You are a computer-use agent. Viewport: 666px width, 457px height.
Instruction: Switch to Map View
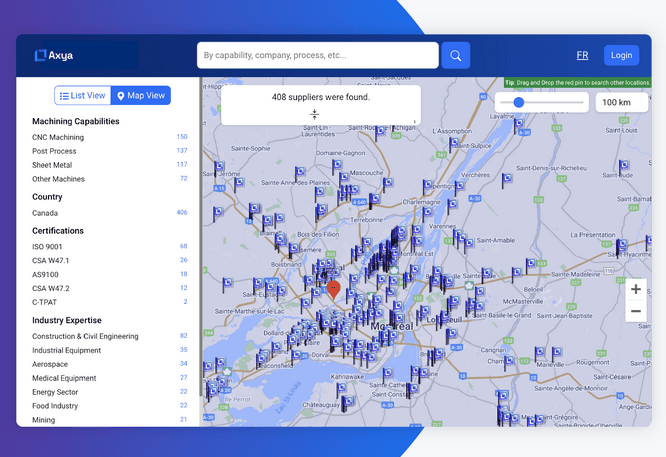pos(141,96)
